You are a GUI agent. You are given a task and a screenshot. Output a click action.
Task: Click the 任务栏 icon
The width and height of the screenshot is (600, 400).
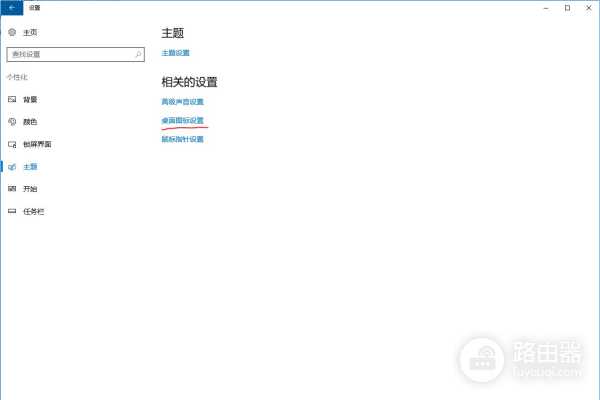pos(12,211)
